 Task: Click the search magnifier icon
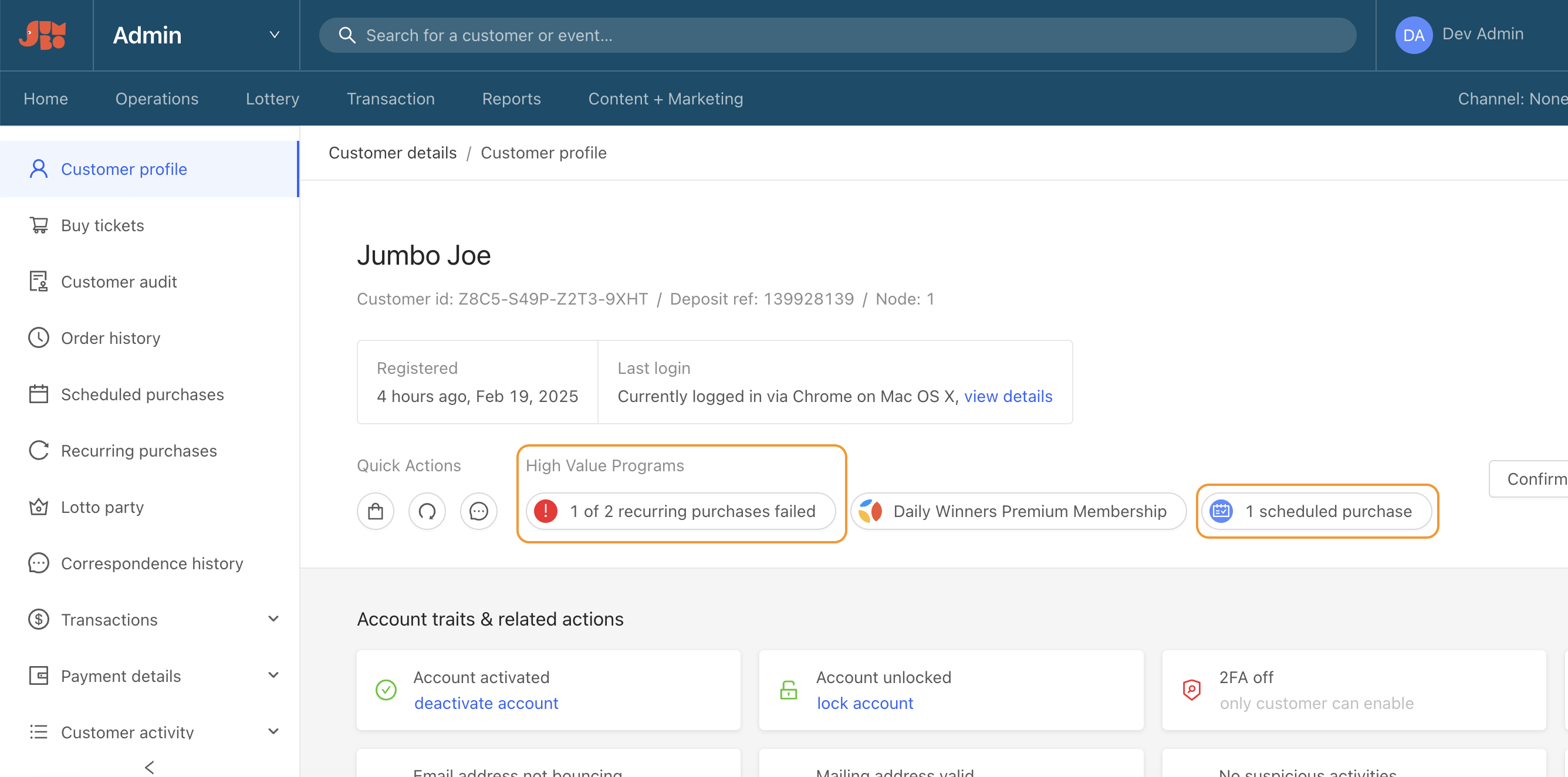(x=347, y=35)
